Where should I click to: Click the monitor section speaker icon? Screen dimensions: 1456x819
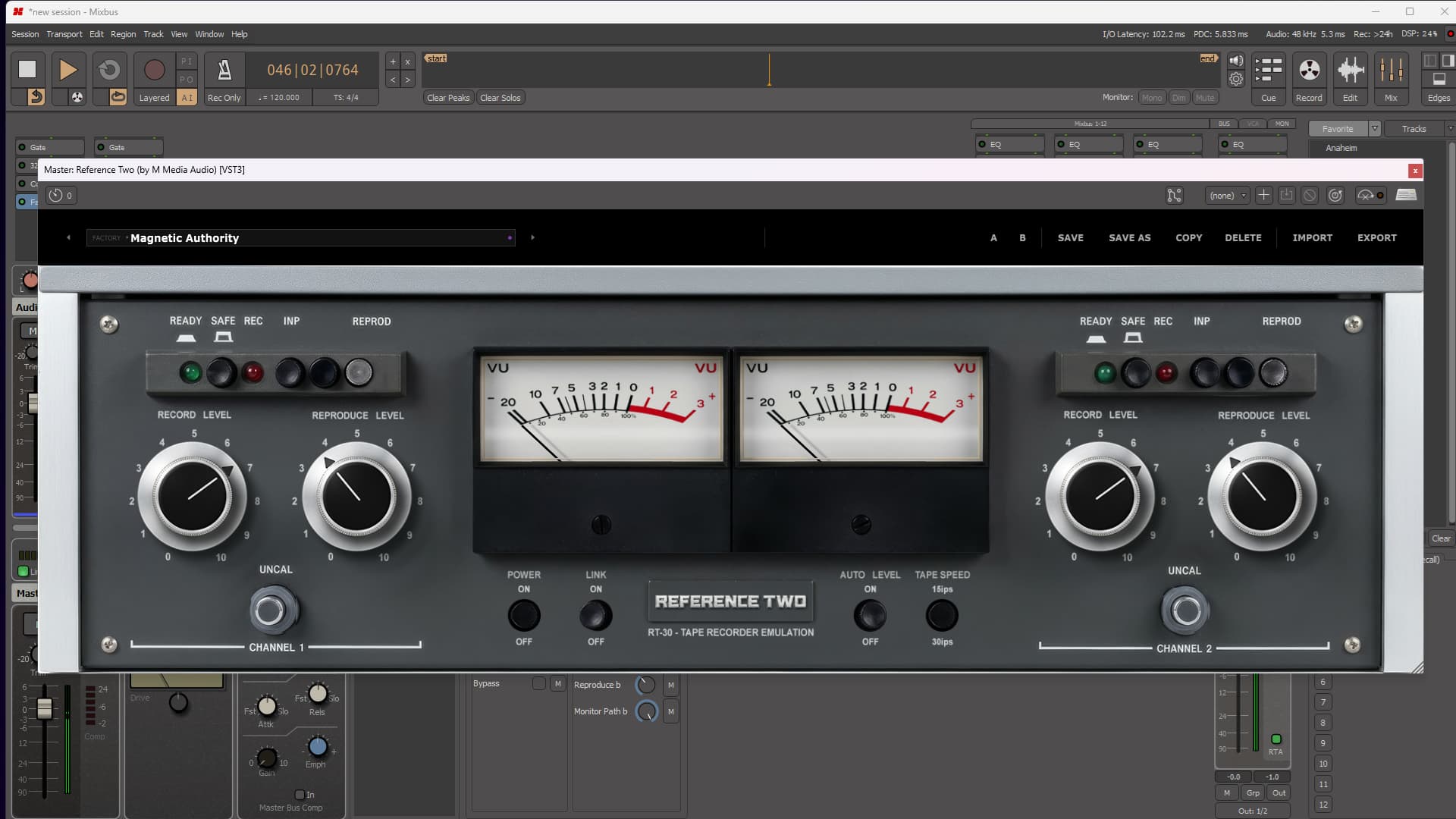coord(1236,61)
